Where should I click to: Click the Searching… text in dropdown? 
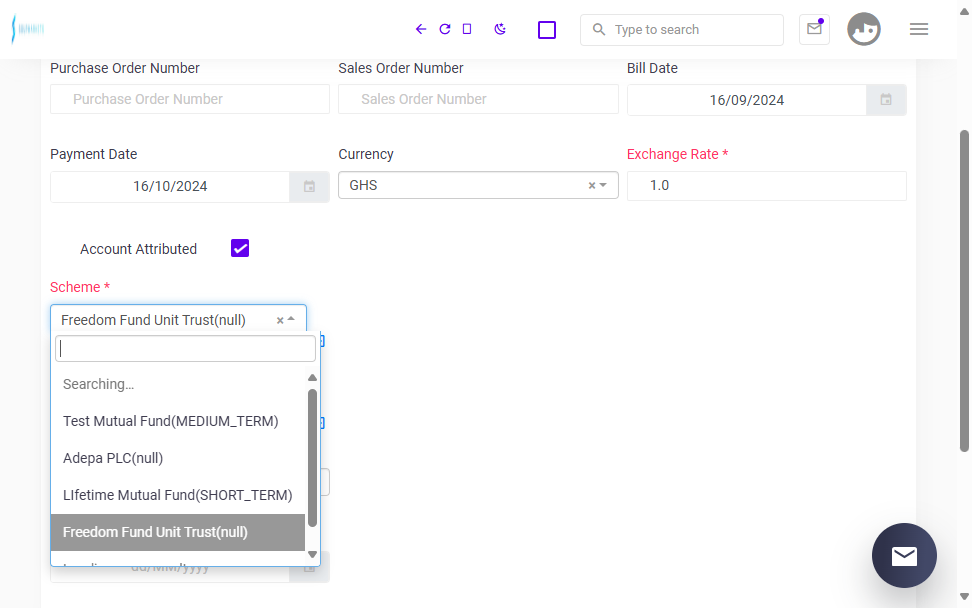99,384
